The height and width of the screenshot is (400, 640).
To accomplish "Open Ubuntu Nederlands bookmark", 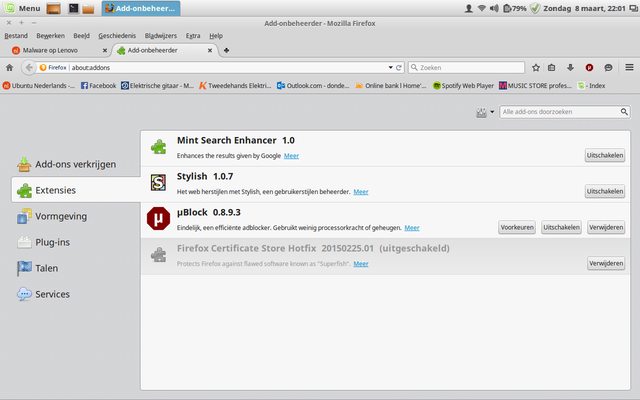I will click(x=39, y=86).
